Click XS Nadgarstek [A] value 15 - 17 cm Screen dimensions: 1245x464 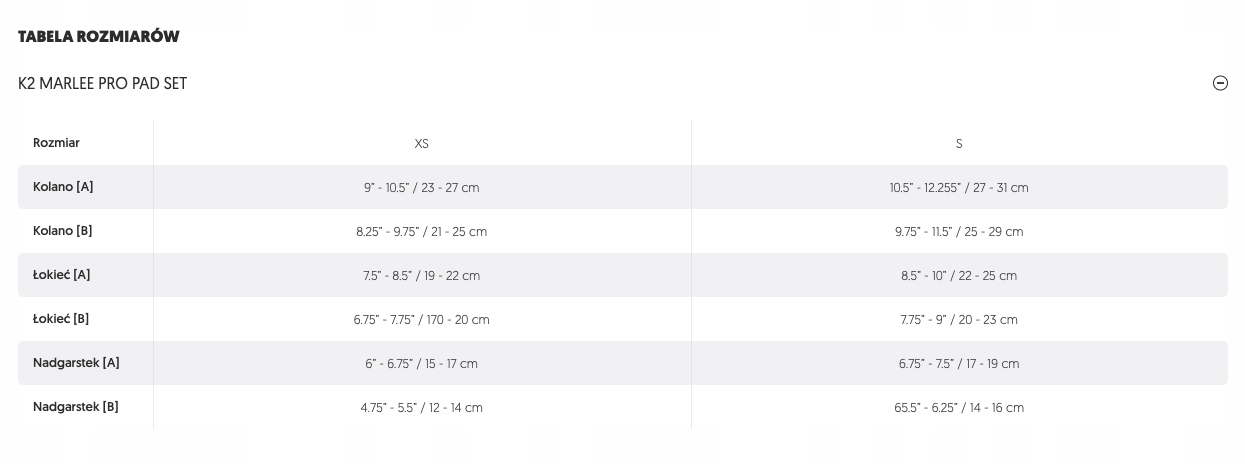(422, 364)
